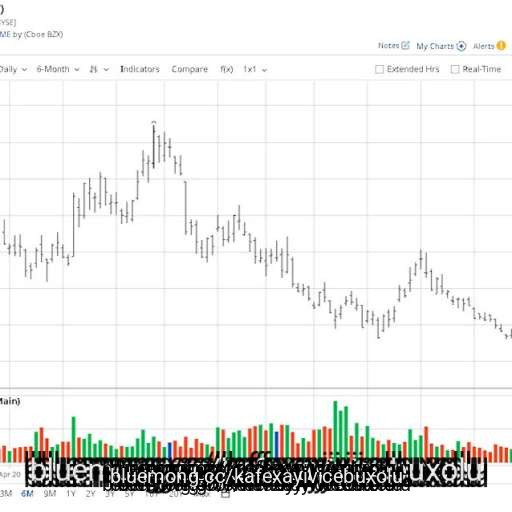This screenshot has width=512, height=512.
Task: Click the price bar at the chart peak
Action: [154, 145]
